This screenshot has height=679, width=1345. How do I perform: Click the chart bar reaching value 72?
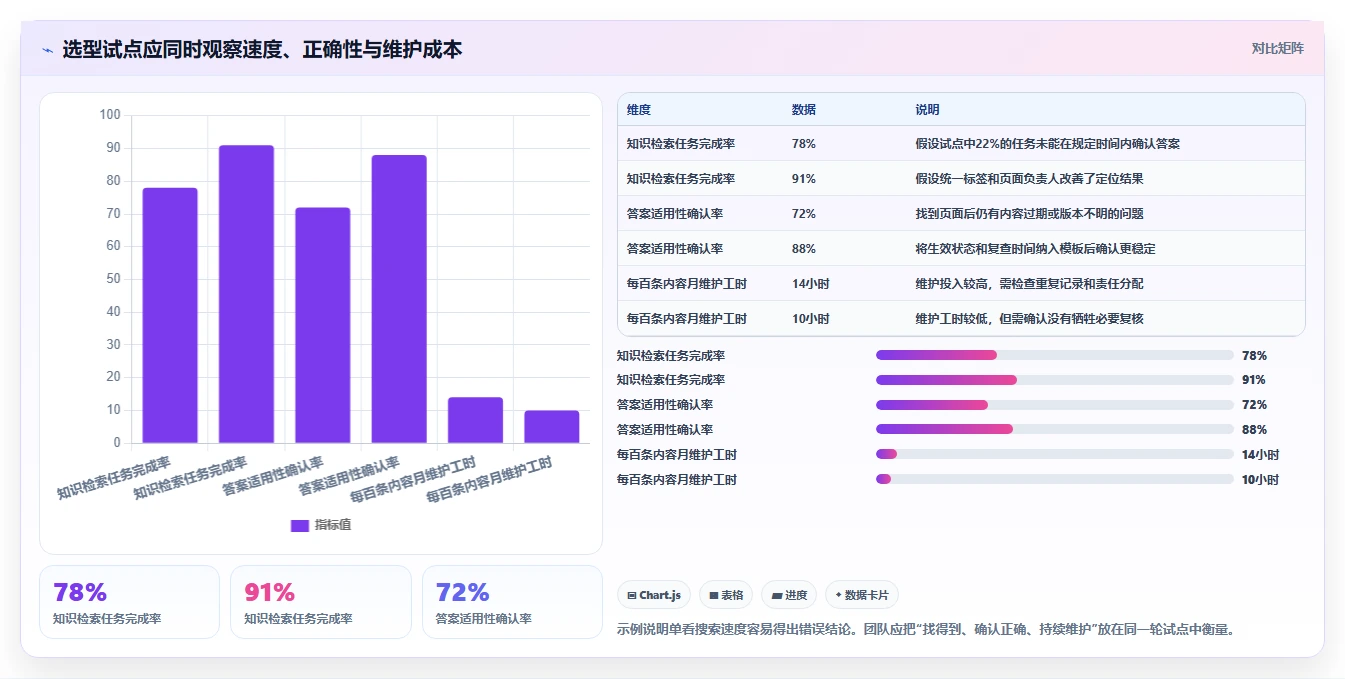[x=323, y=325]
